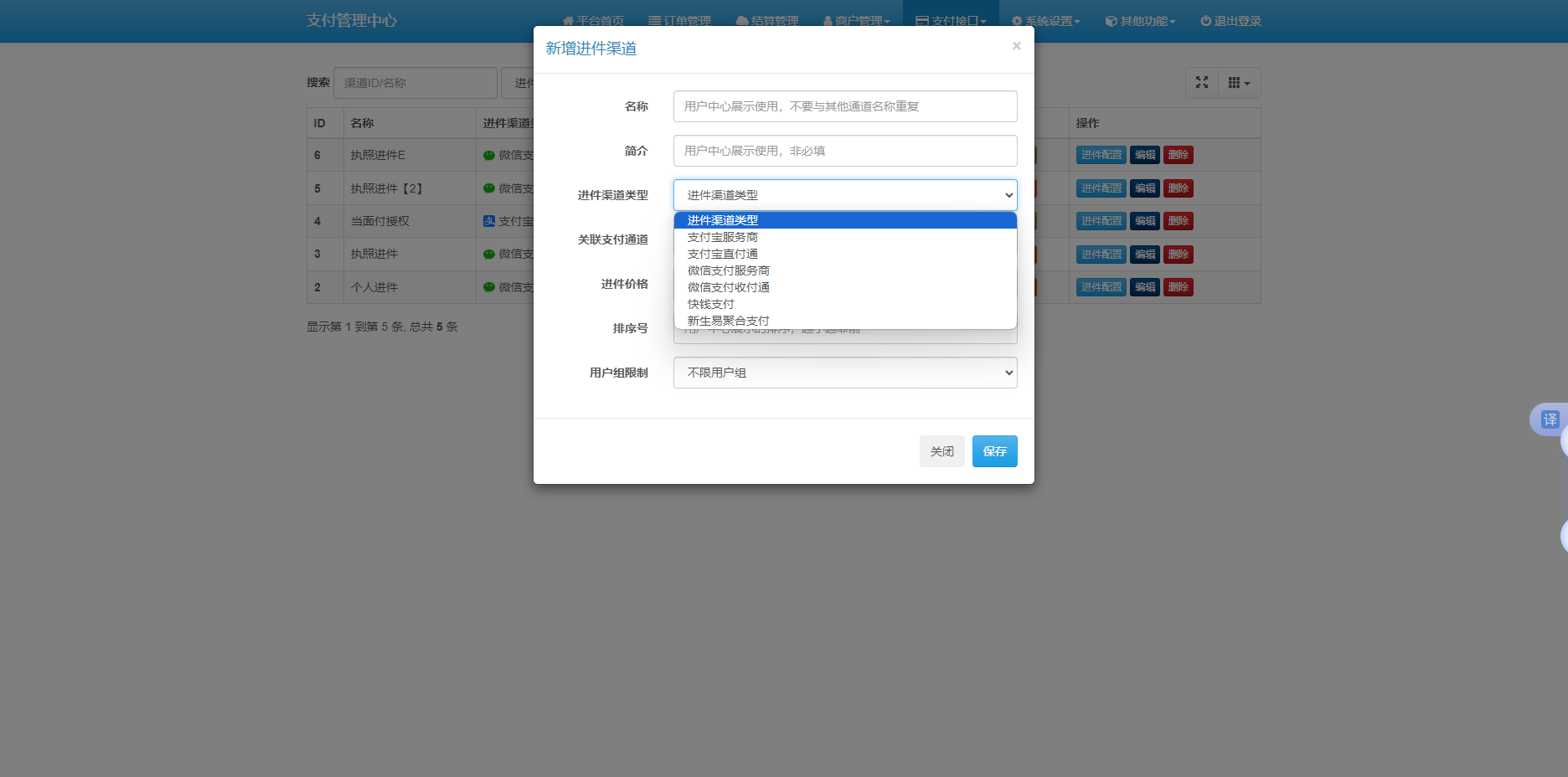1568x777 pixels.
Task: Click 进件配置 for row 当面付授权
Action: [1101, 221]
